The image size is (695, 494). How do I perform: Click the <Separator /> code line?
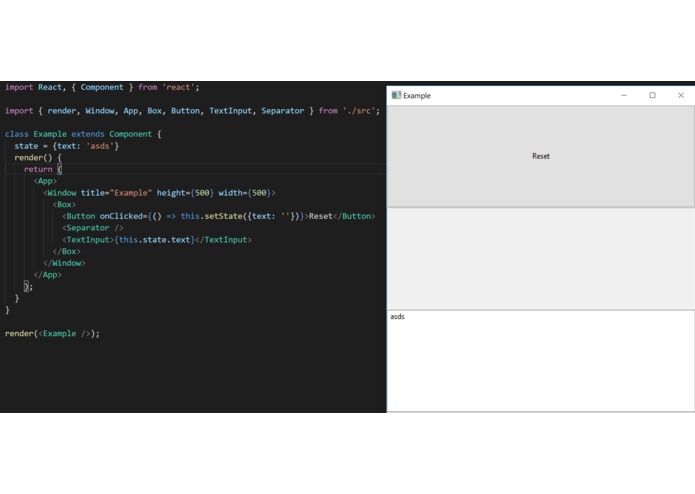tap(93, 228)
